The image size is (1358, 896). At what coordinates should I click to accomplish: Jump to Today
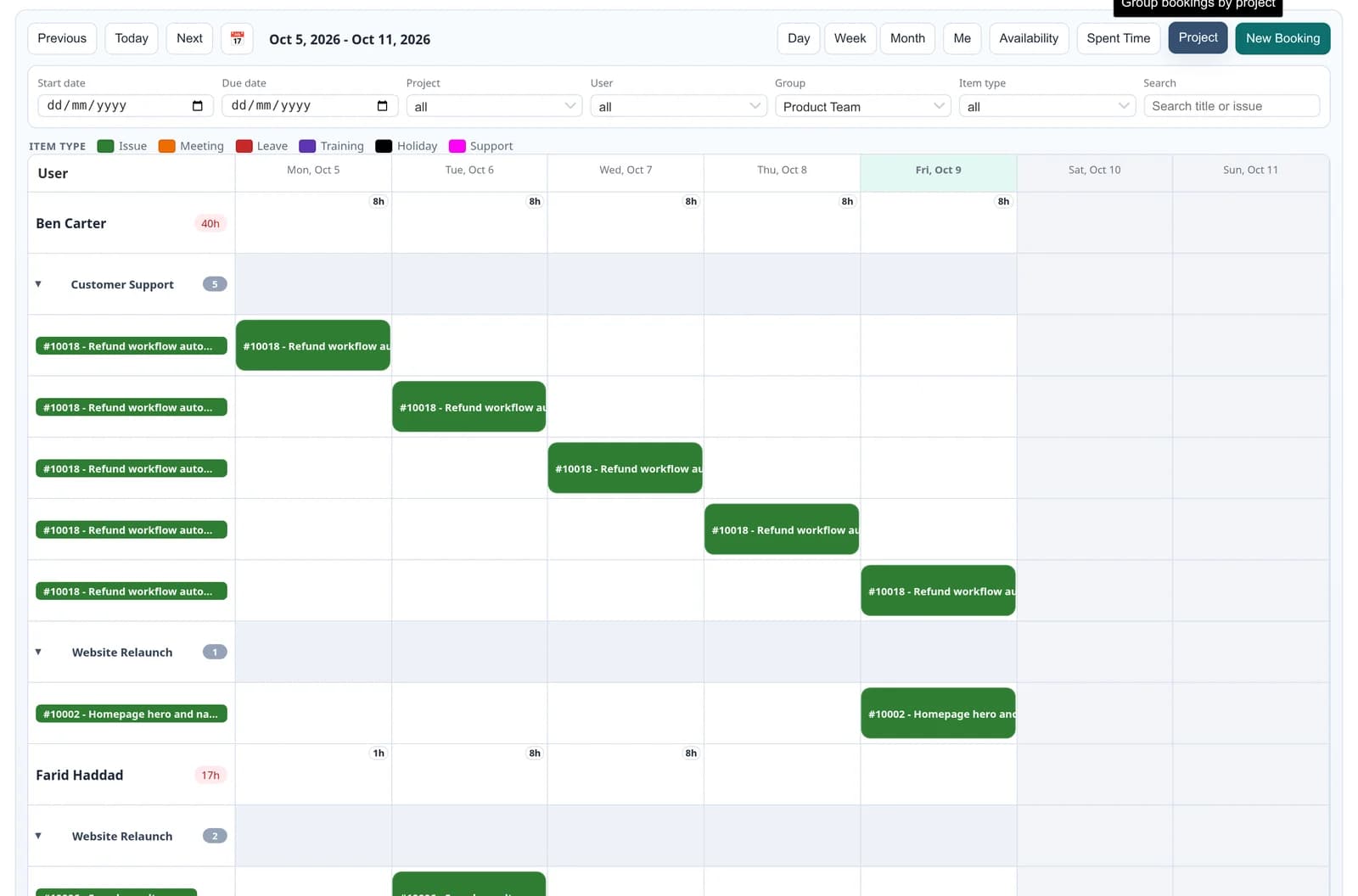pyautogui.click(x=132, y=38)
